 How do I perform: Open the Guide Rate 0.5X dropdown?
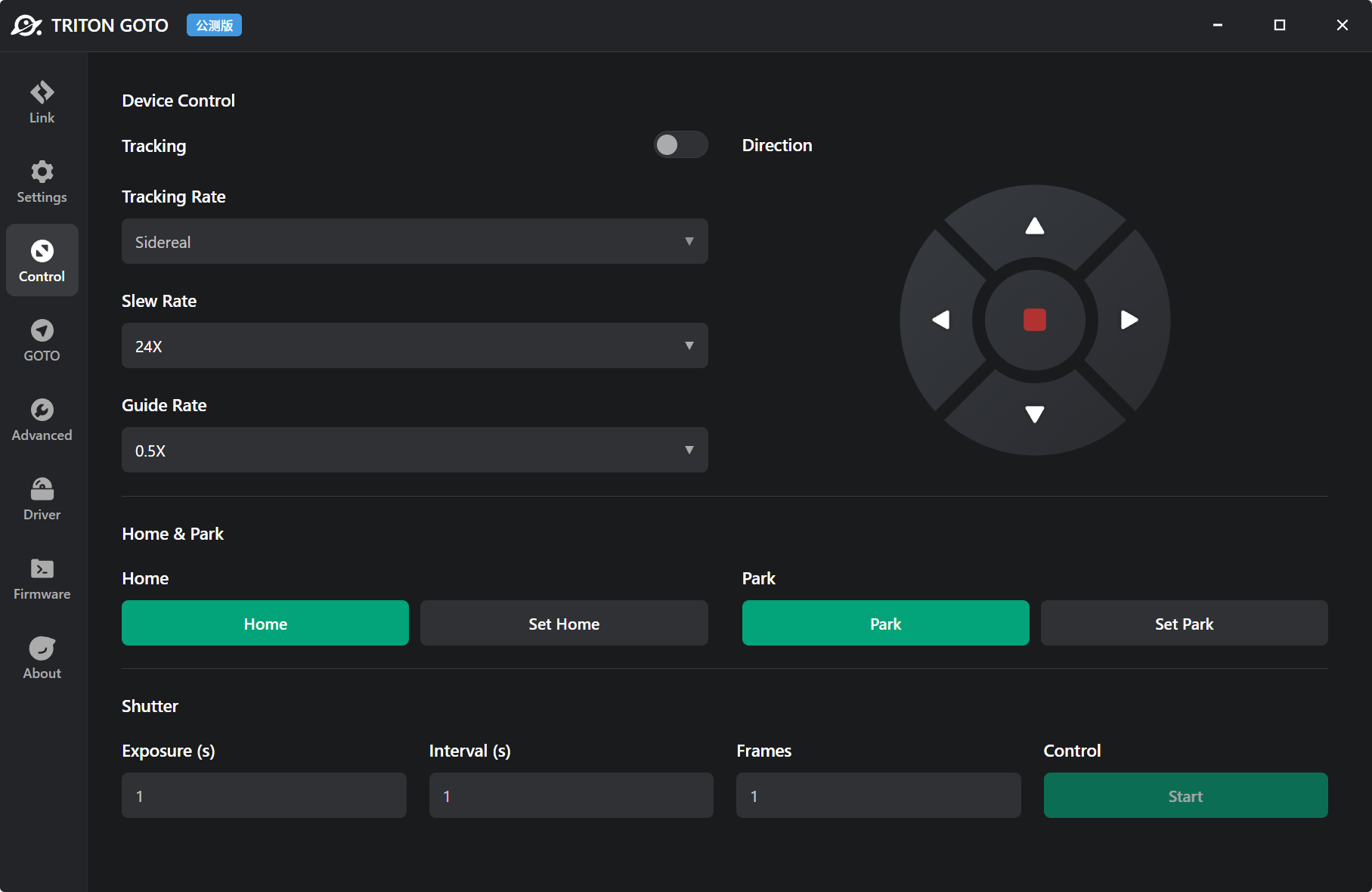[x=414, y=451]
